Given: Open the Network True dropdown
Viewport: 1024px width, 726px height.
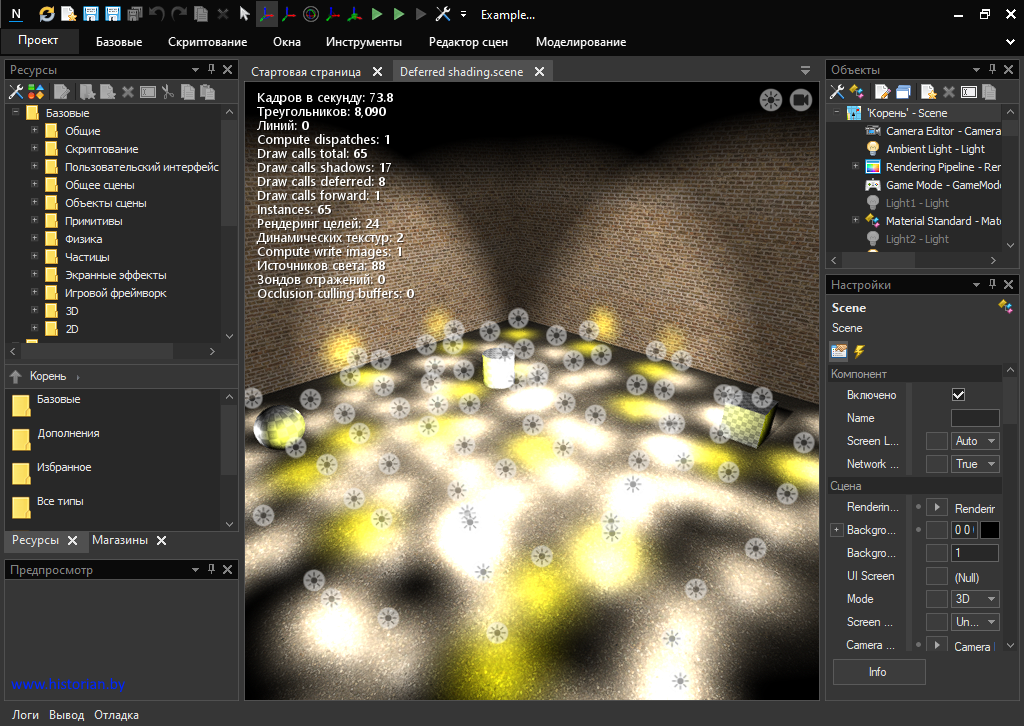Looking at the screenshot, I should click(976, 464).
